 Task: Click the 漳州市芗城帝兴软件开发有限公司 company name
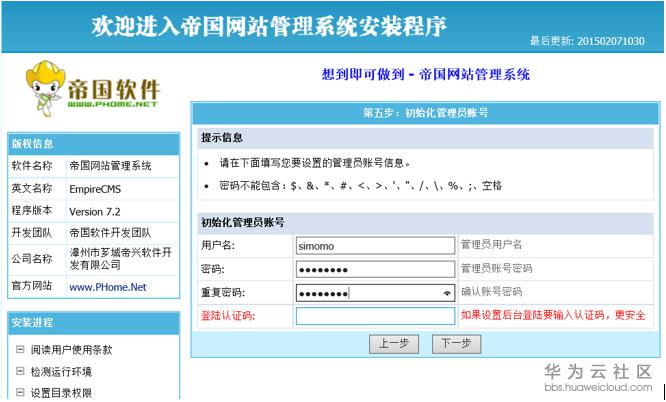[121, 259]
